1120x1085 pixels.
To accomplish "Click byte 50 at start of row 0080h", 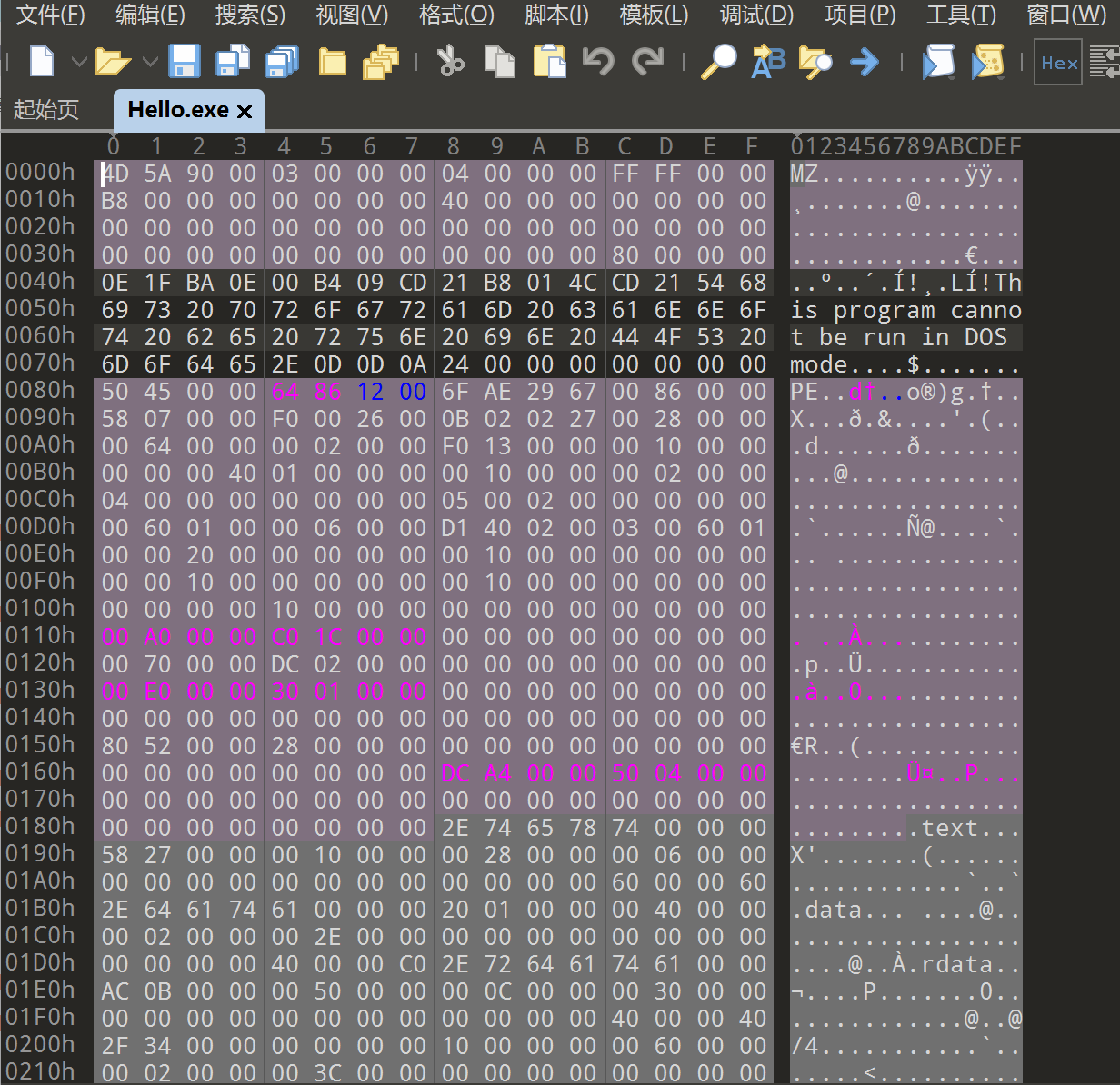I will 115,392.
